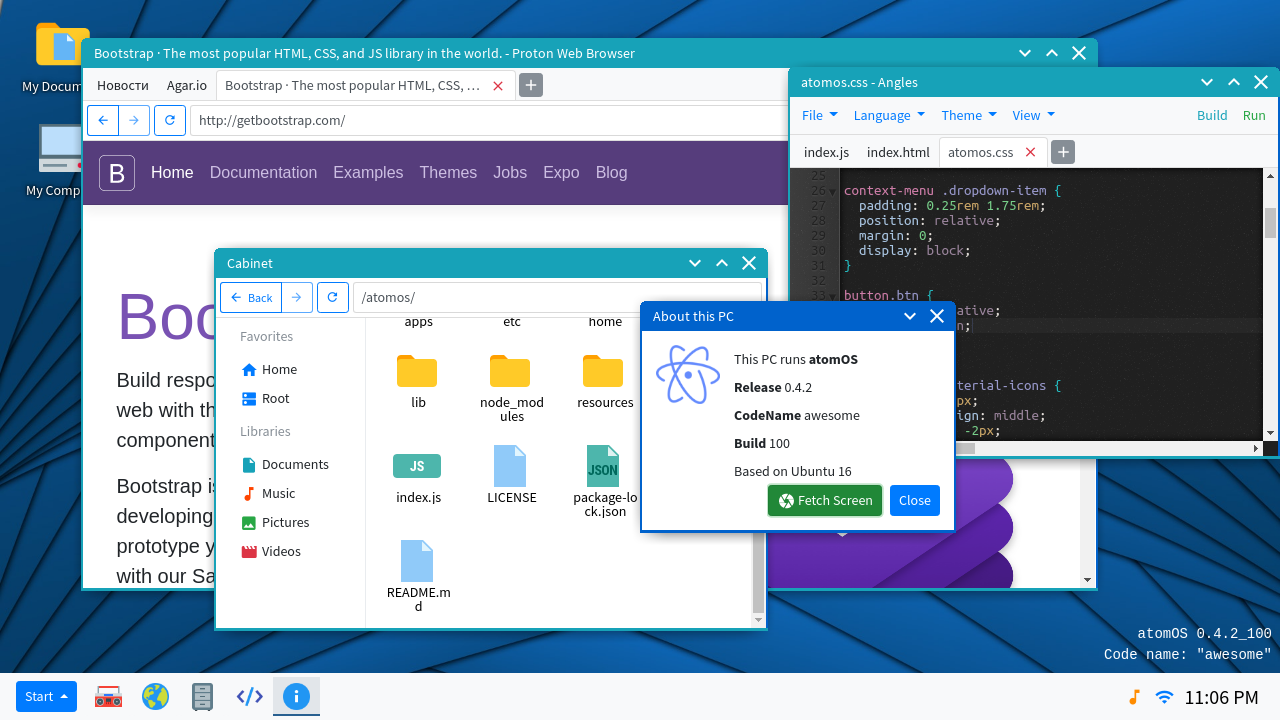The width and height of the screenshot is (1280, 720).
Task: Switch to the index.html tab in Angles
Action: click(x=898, y=152)
